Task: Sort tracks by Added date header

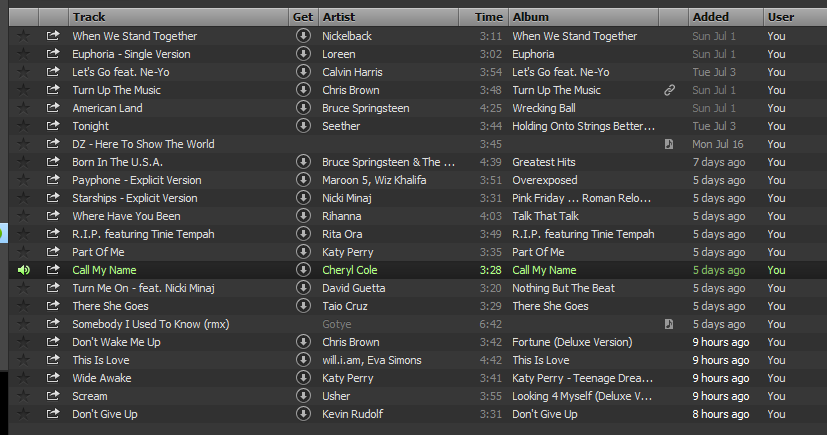Action: (711, 17)
